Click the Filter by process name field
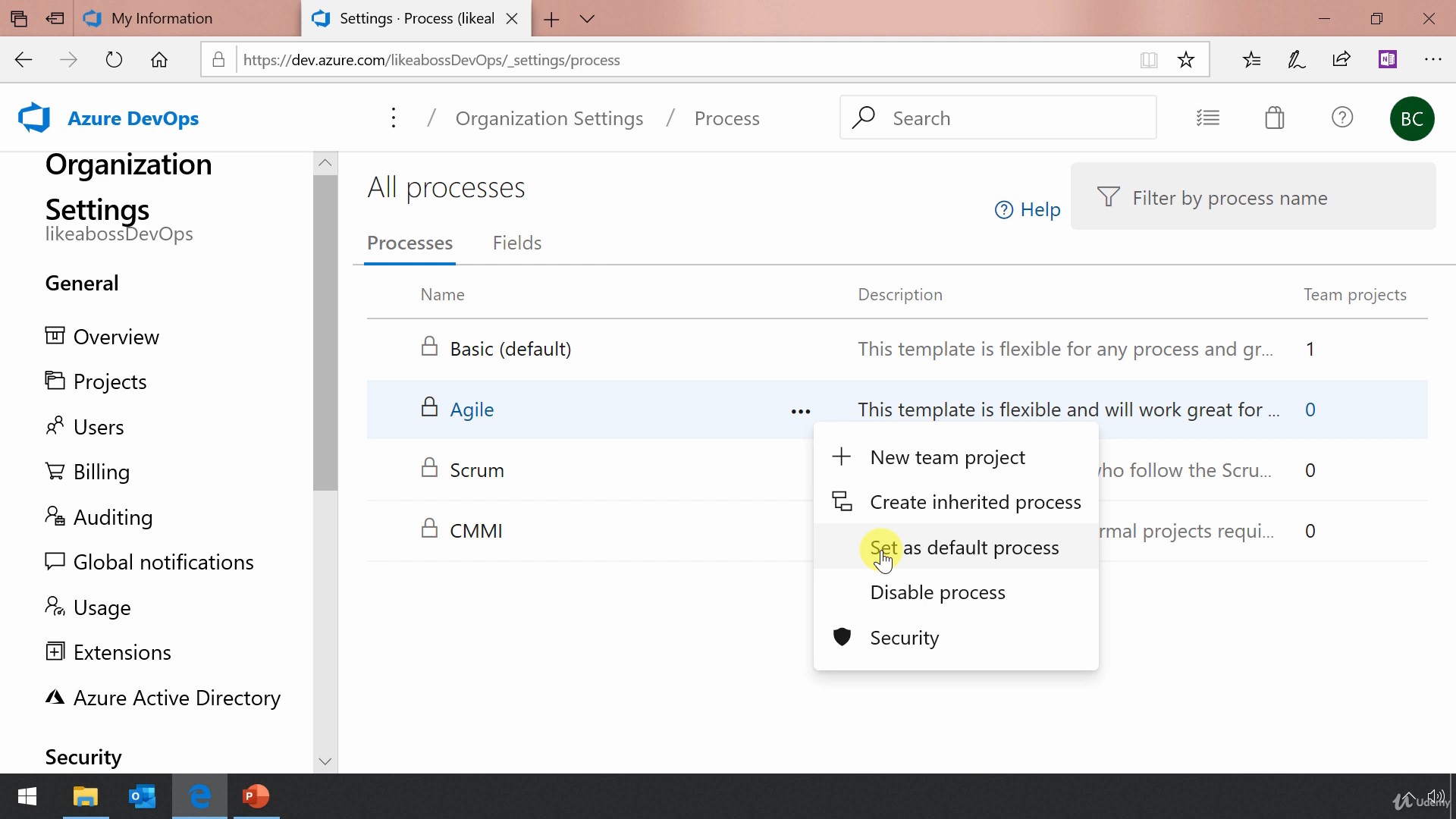Viewport: 1456px width, 819px height. click(1254, 197)
